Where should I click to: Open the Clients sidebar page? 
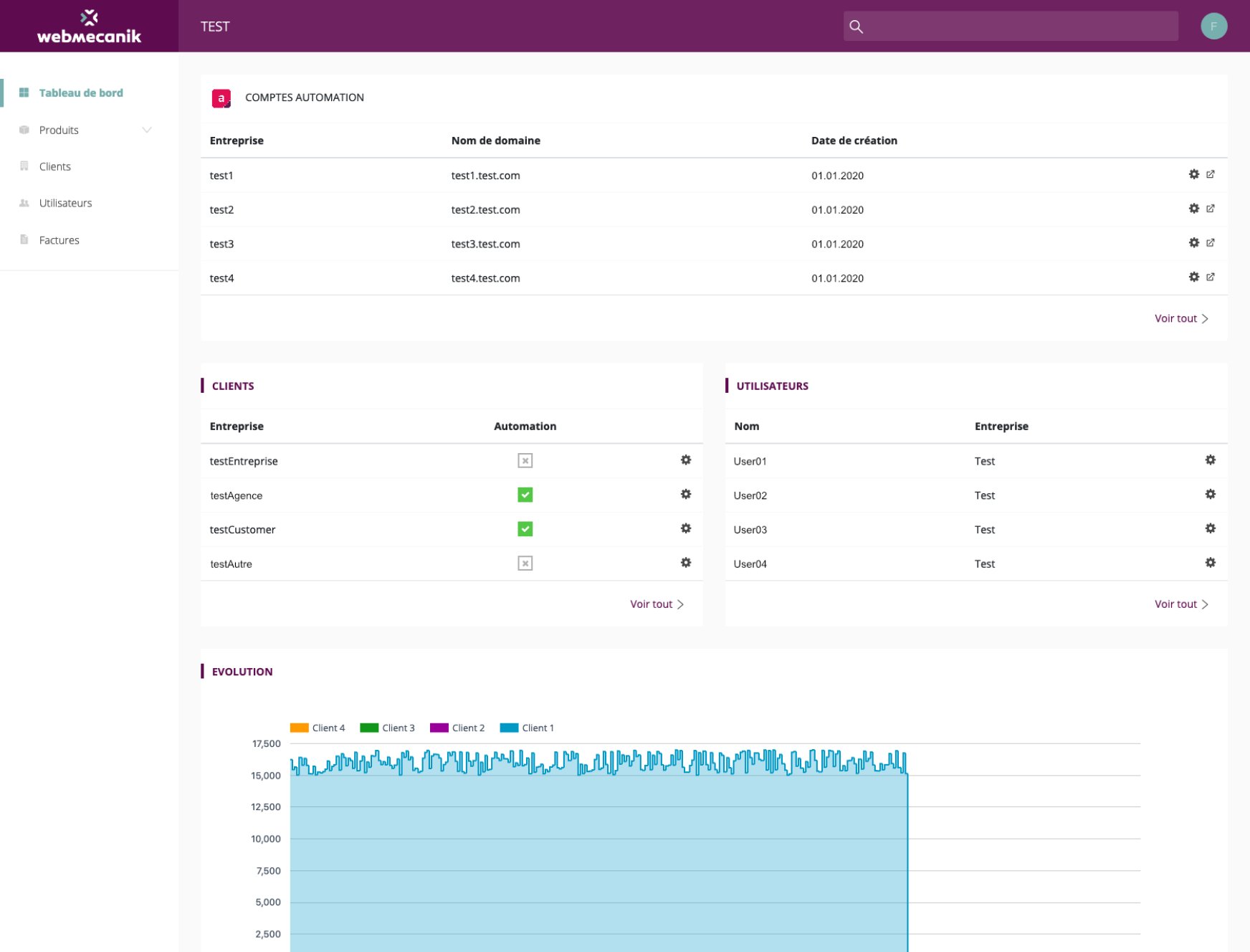click(x=55, y=166)
